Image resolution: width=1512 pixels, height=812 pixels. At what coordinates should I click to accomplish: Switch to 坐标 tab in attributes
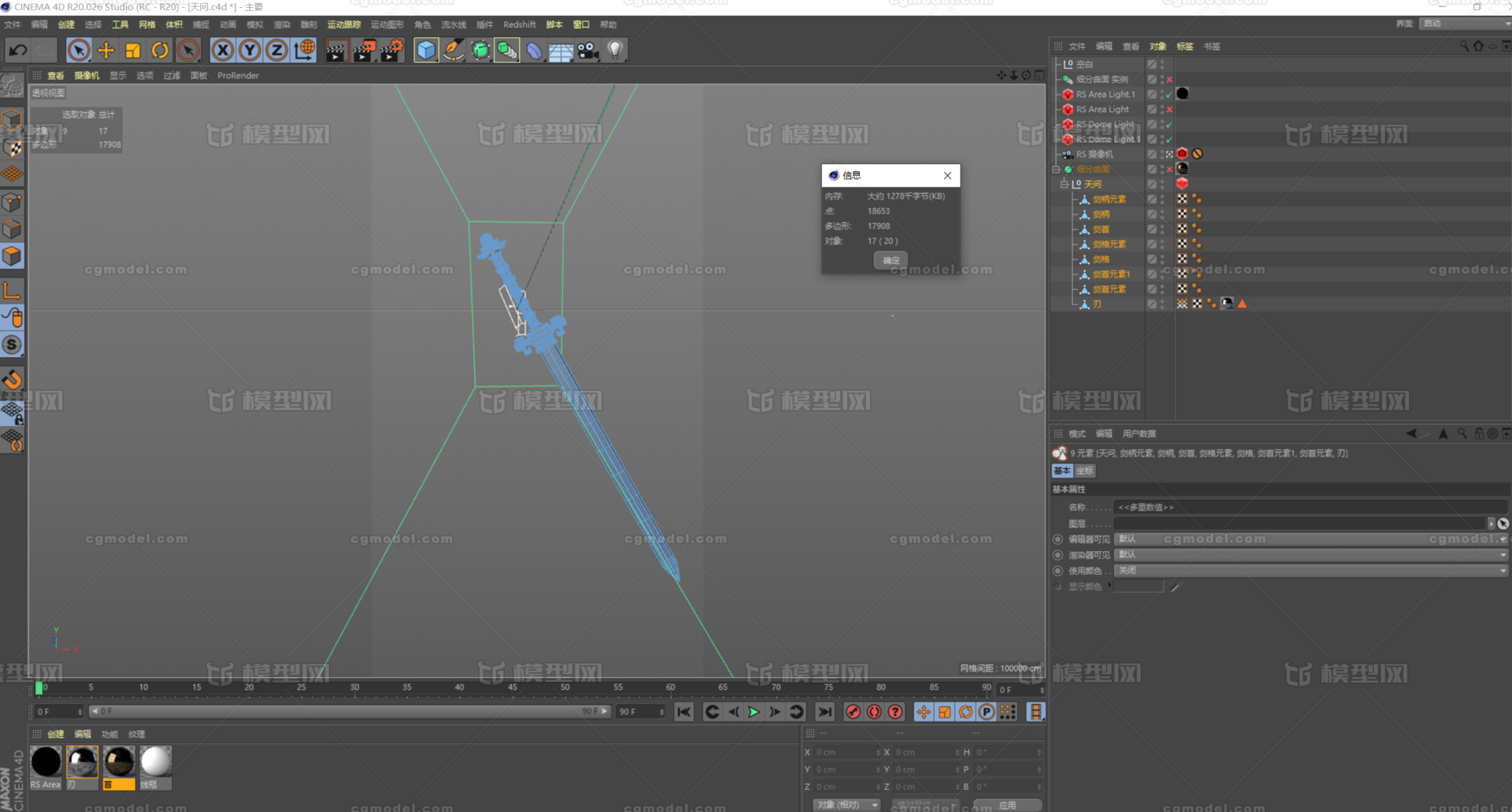[1085, 471]
